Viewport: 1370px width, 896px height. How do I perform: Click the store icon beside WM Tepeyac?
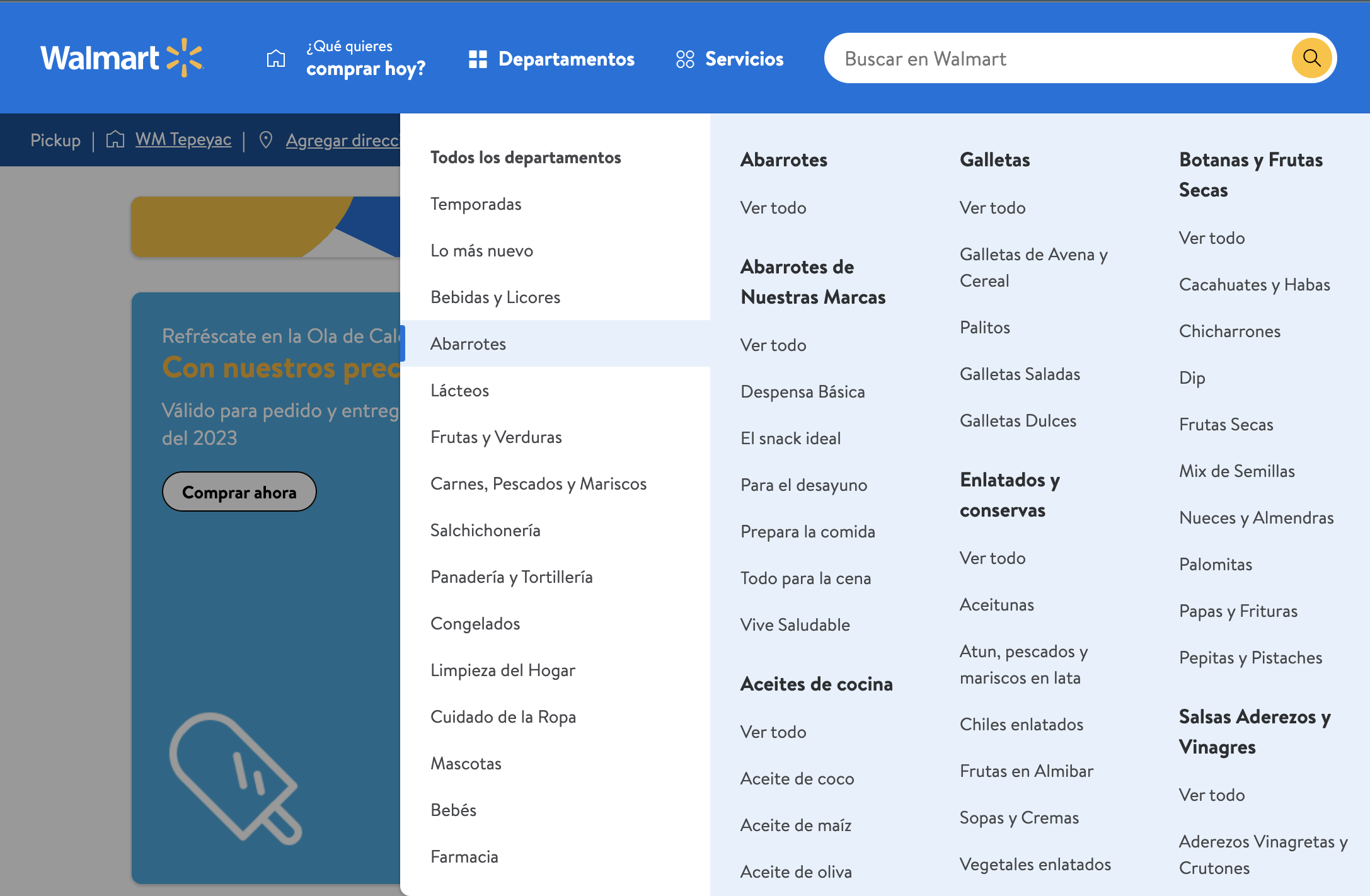pyautogui.click(x=115, y=139)
